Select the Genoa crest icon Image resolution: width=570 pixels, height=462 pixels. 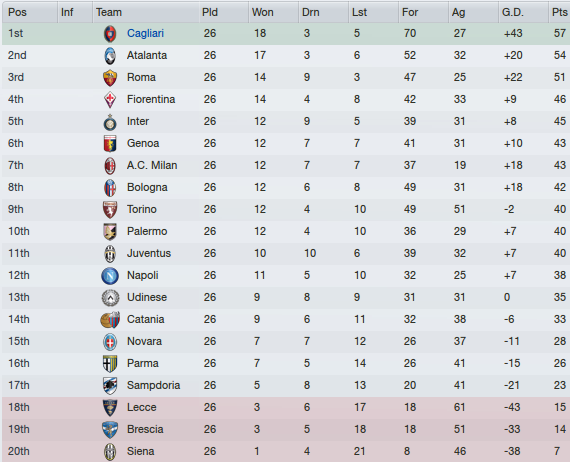pyautogui.click(x=110, y=144)
